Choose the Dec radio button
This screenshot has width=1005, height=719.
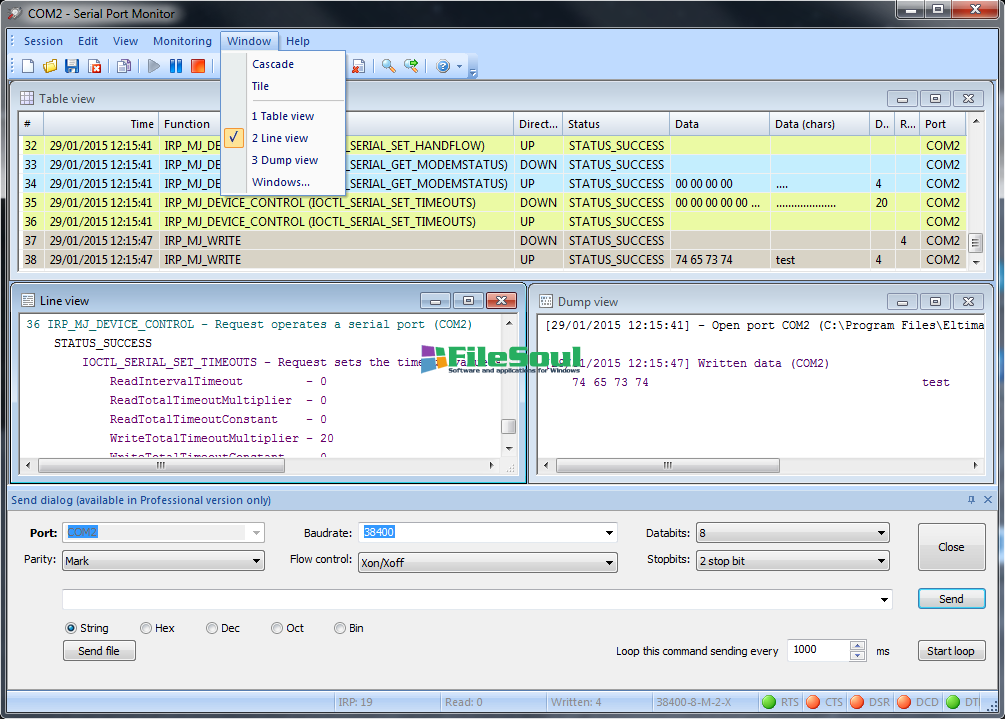coord(212,628)
